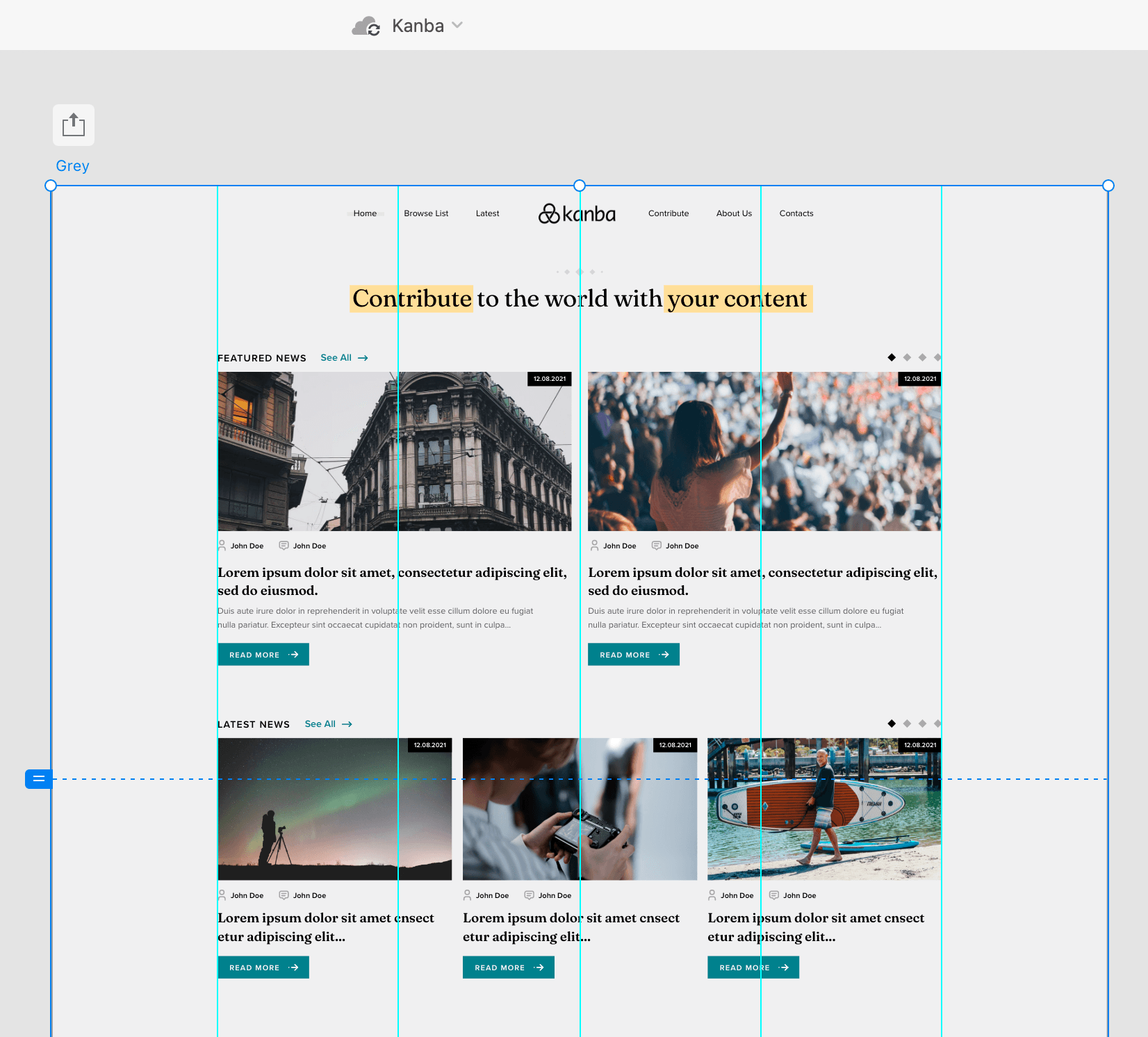Click the aurora photographer thumbnail image
The image size is (1148, 1037).
(334, 809)
